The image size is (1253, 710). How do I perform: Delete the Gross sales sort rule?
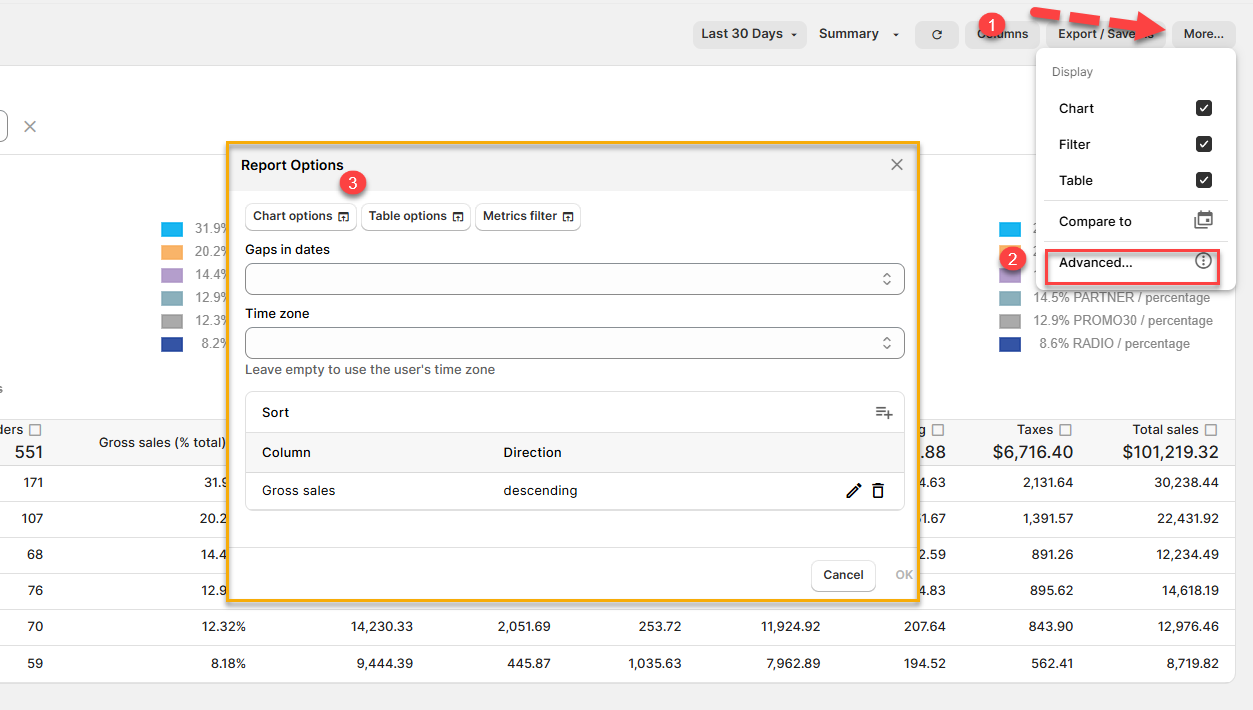pyautogui.click(x=878, y=491)
